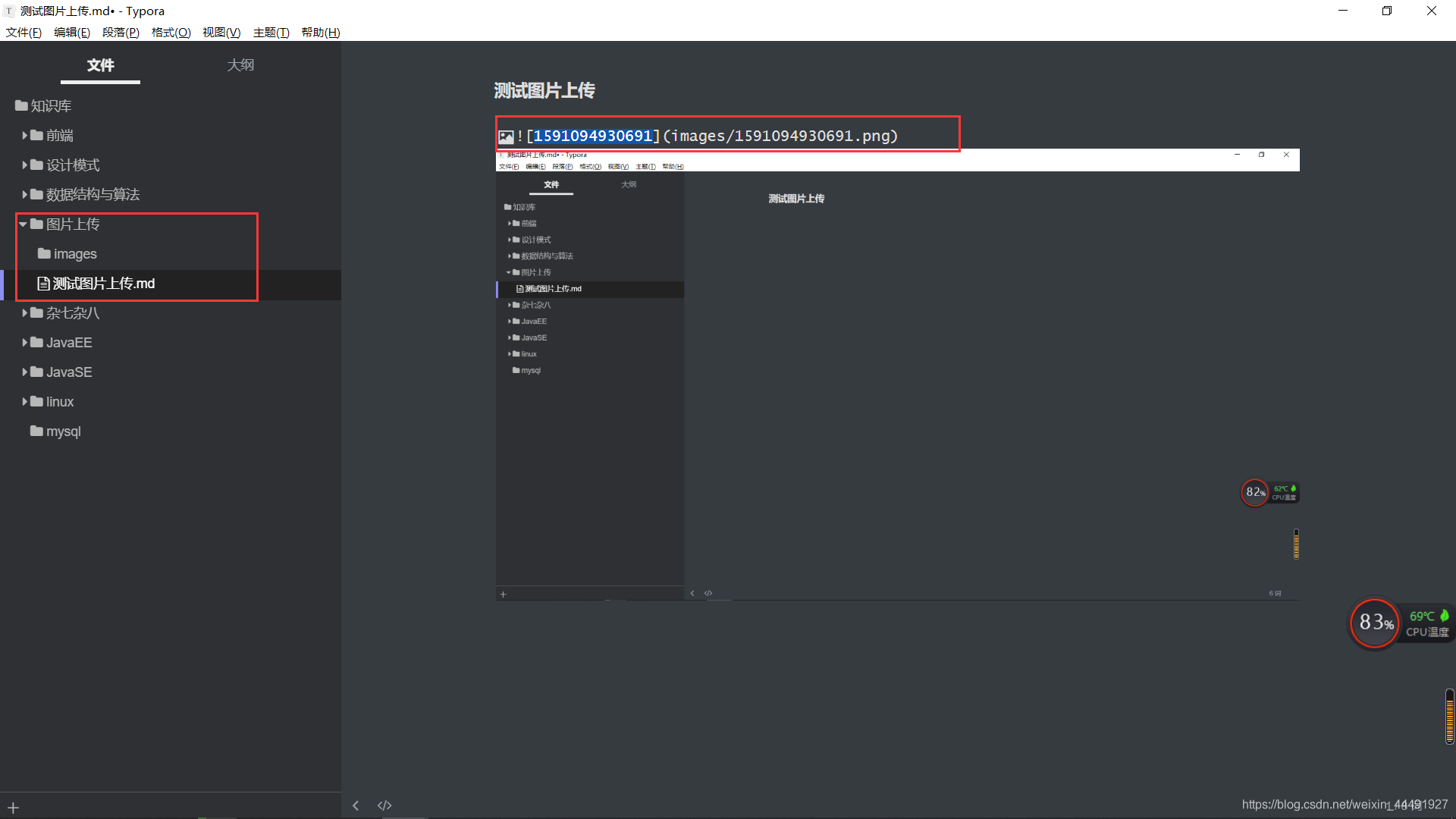The image size is (1456, 819).
Task: Click the image icon before the markdown syntax
Action: tap(506, 136)
